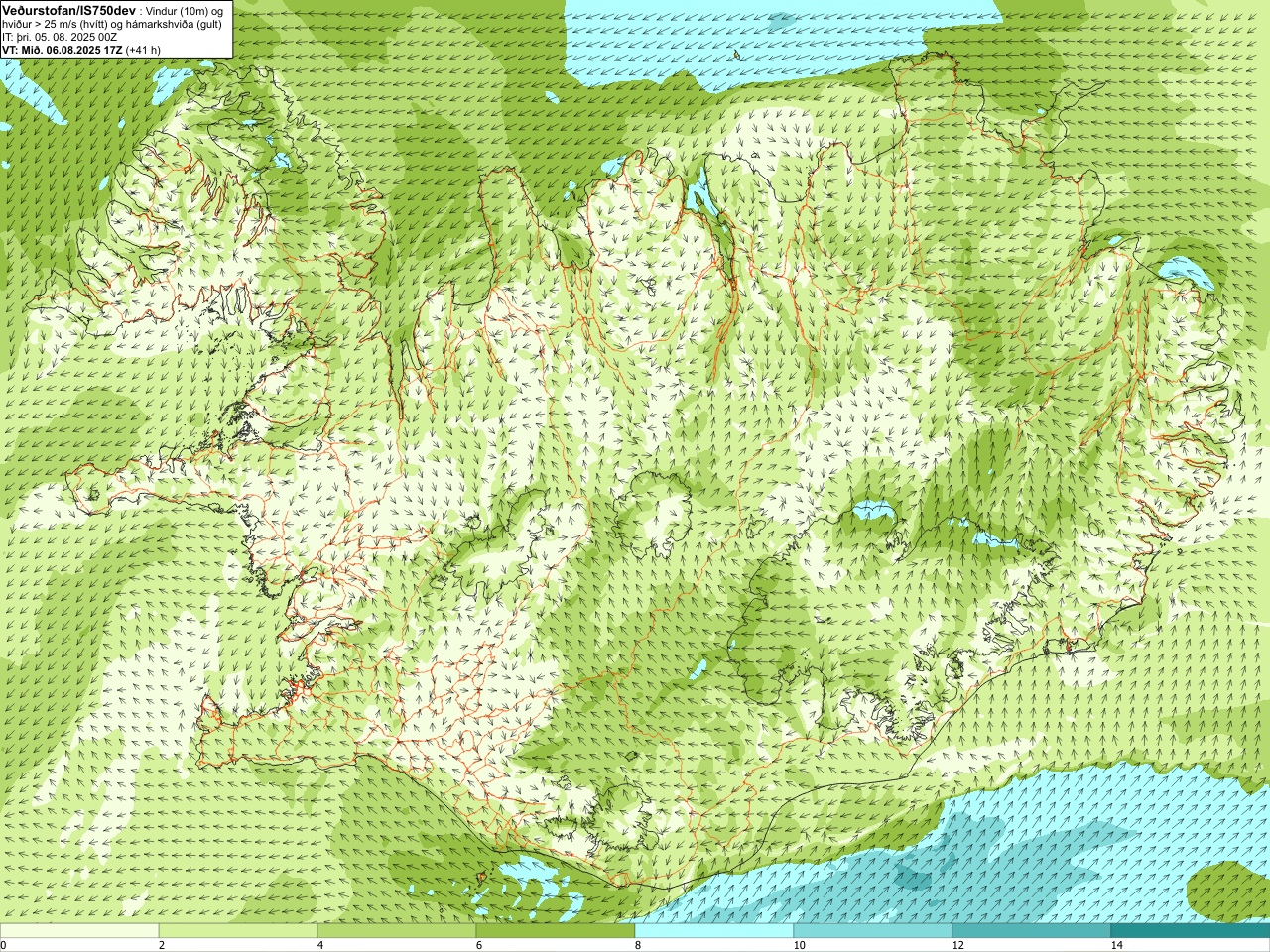This screenshot has height=952, width=1270.
Task: Click the "Veðurstofan/IS750dev" title text
Action: point(69,9)
